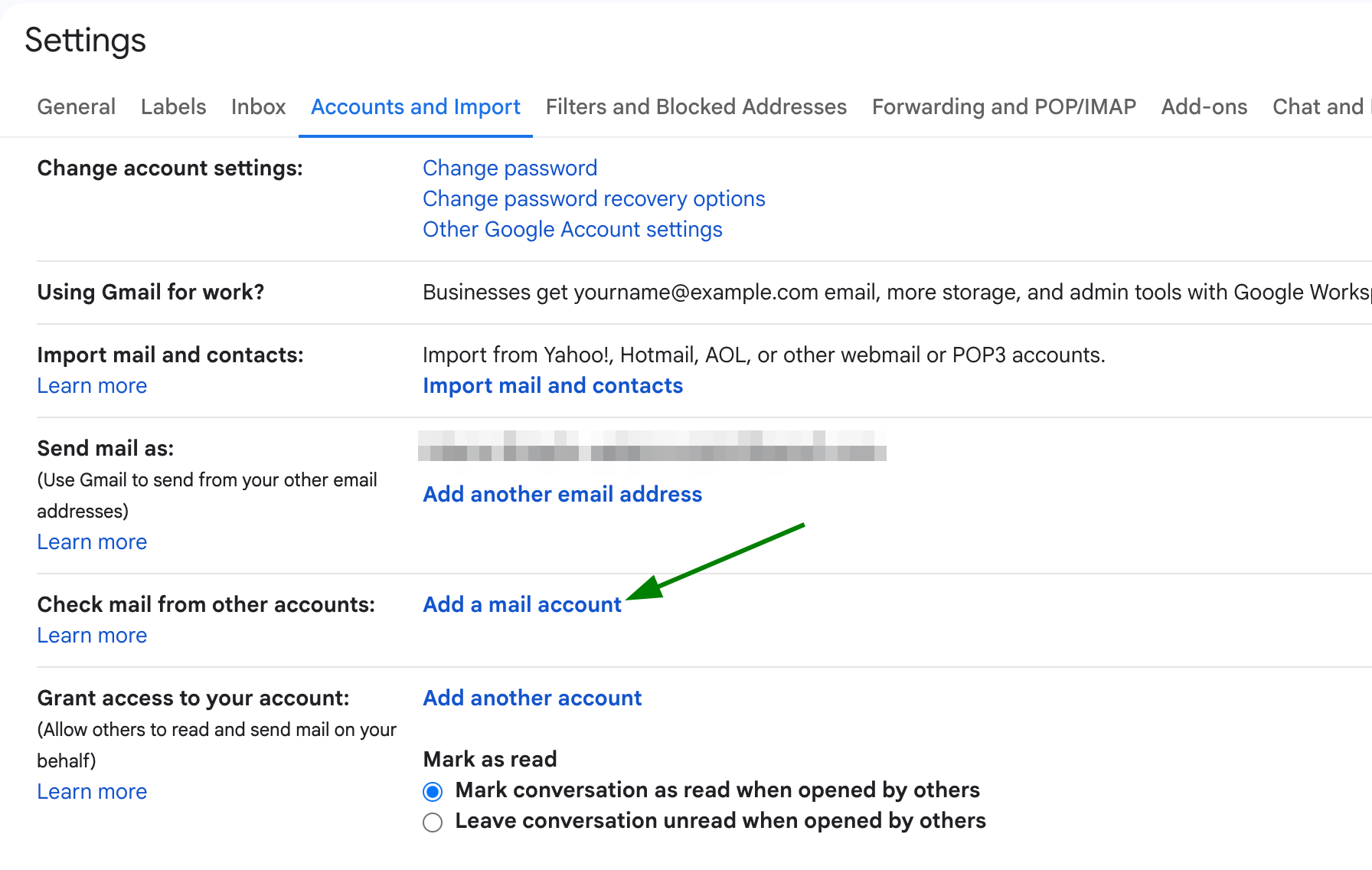Open the Labels tab
Viewport: 1372px width, 870px height.
pyautogui.click(x=173, y=107)
